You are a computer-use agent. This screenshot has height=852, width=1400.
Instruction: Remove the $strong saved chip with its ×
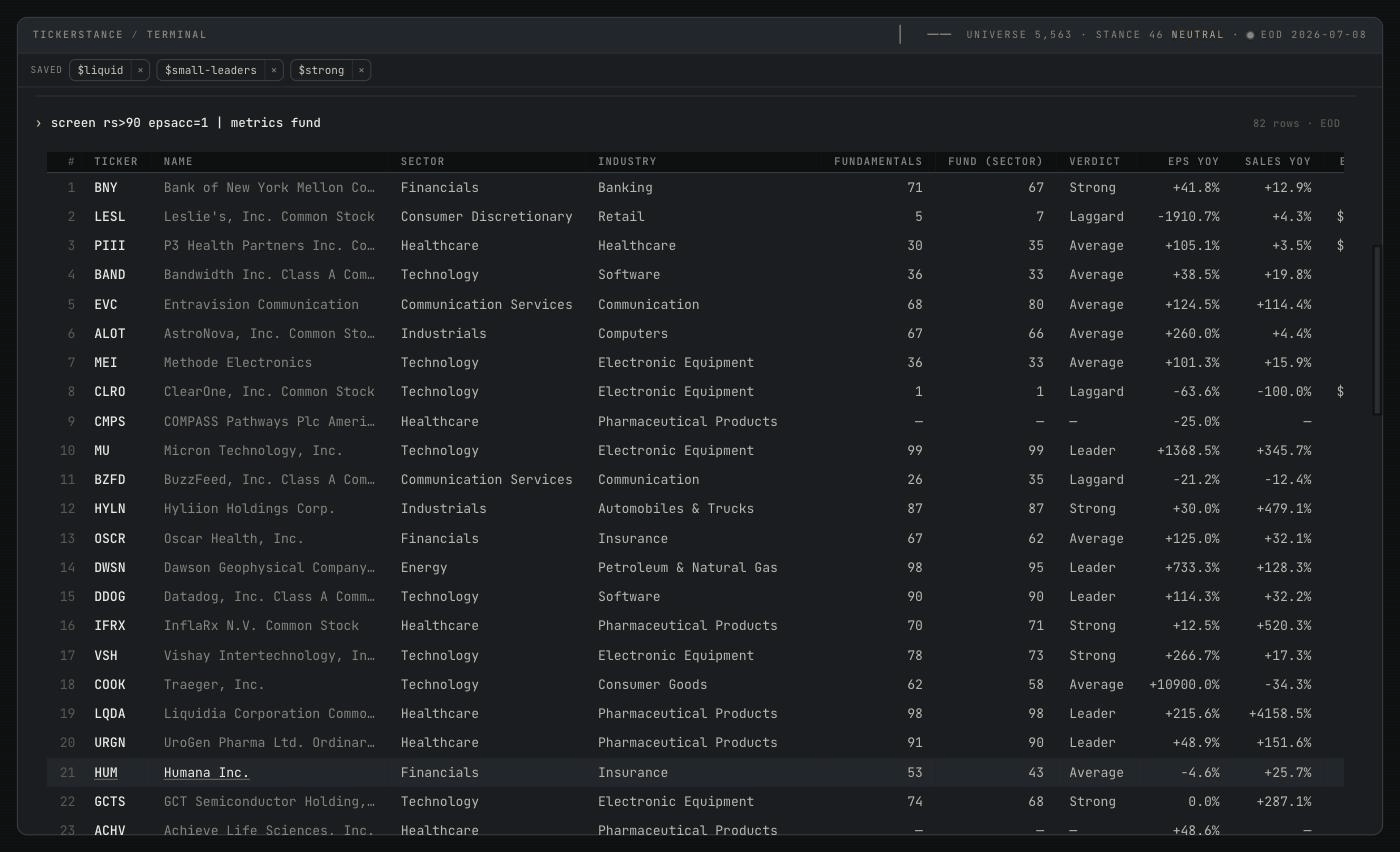(x=361, y=70)
